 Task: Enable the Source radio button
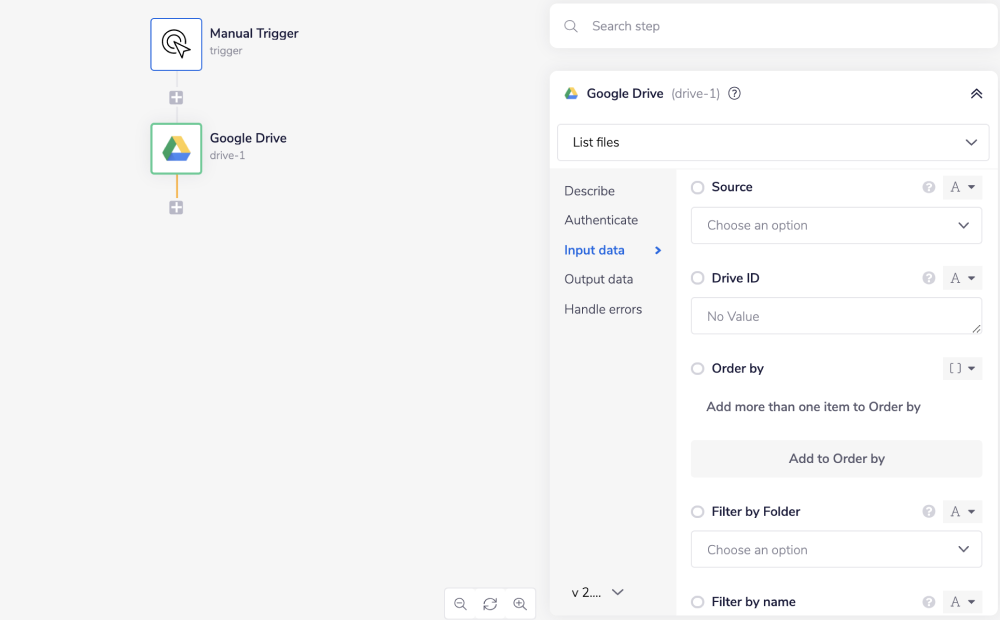(x=698, y=187)
